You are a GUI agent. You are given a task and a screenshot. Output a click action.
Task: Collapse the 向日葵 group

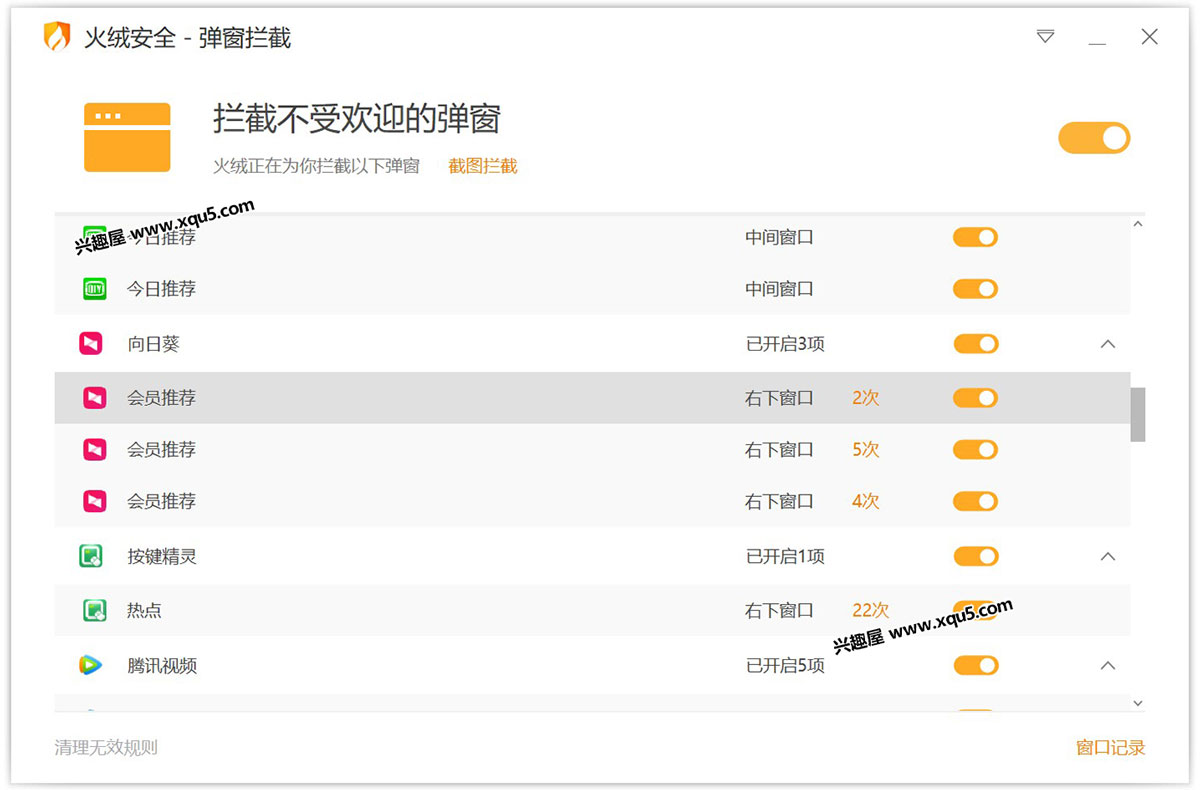click(x=1107, y=344)
